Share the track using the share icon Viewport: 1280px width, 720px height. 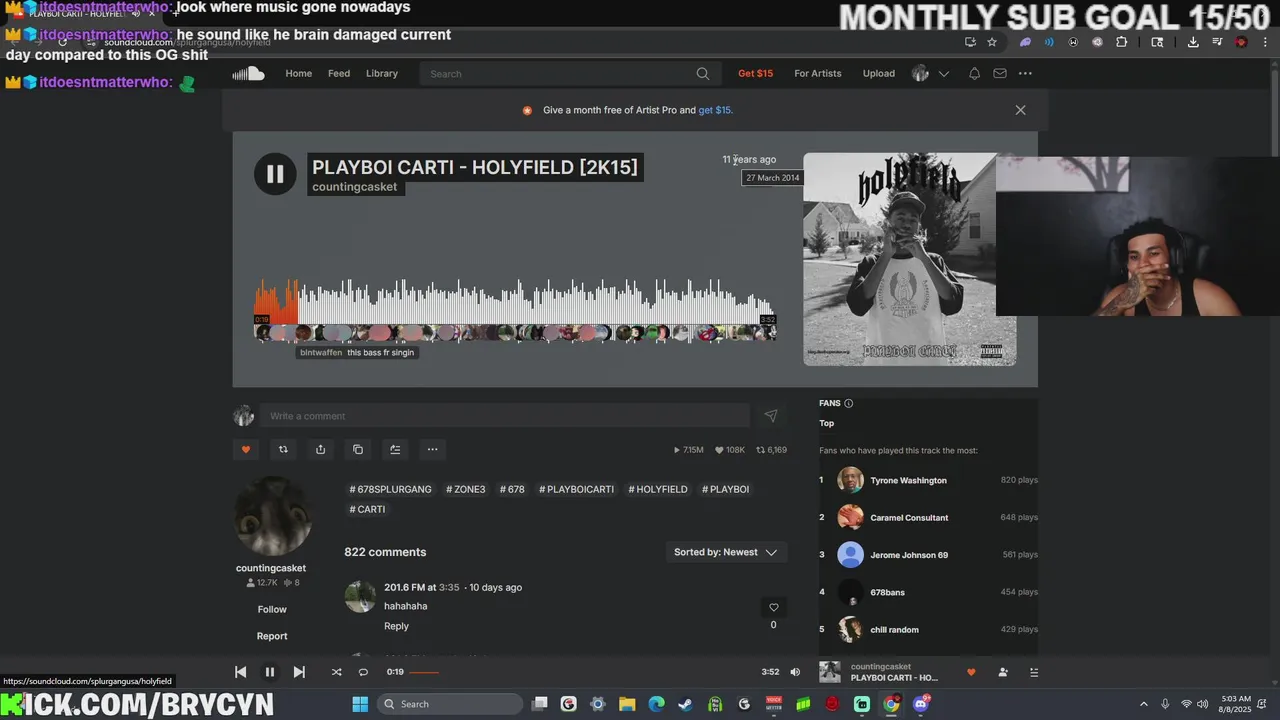click(x=320, y=450)
